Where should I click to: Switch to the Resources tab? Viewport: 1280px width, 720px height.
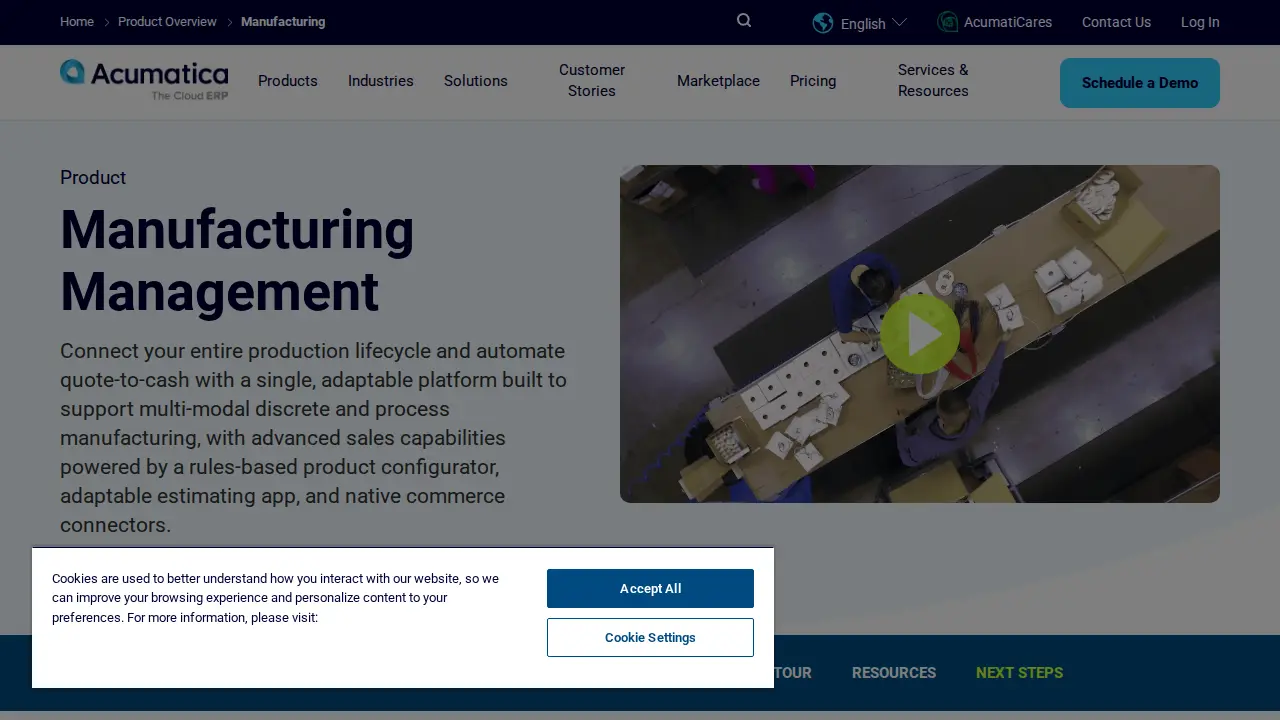894,673
